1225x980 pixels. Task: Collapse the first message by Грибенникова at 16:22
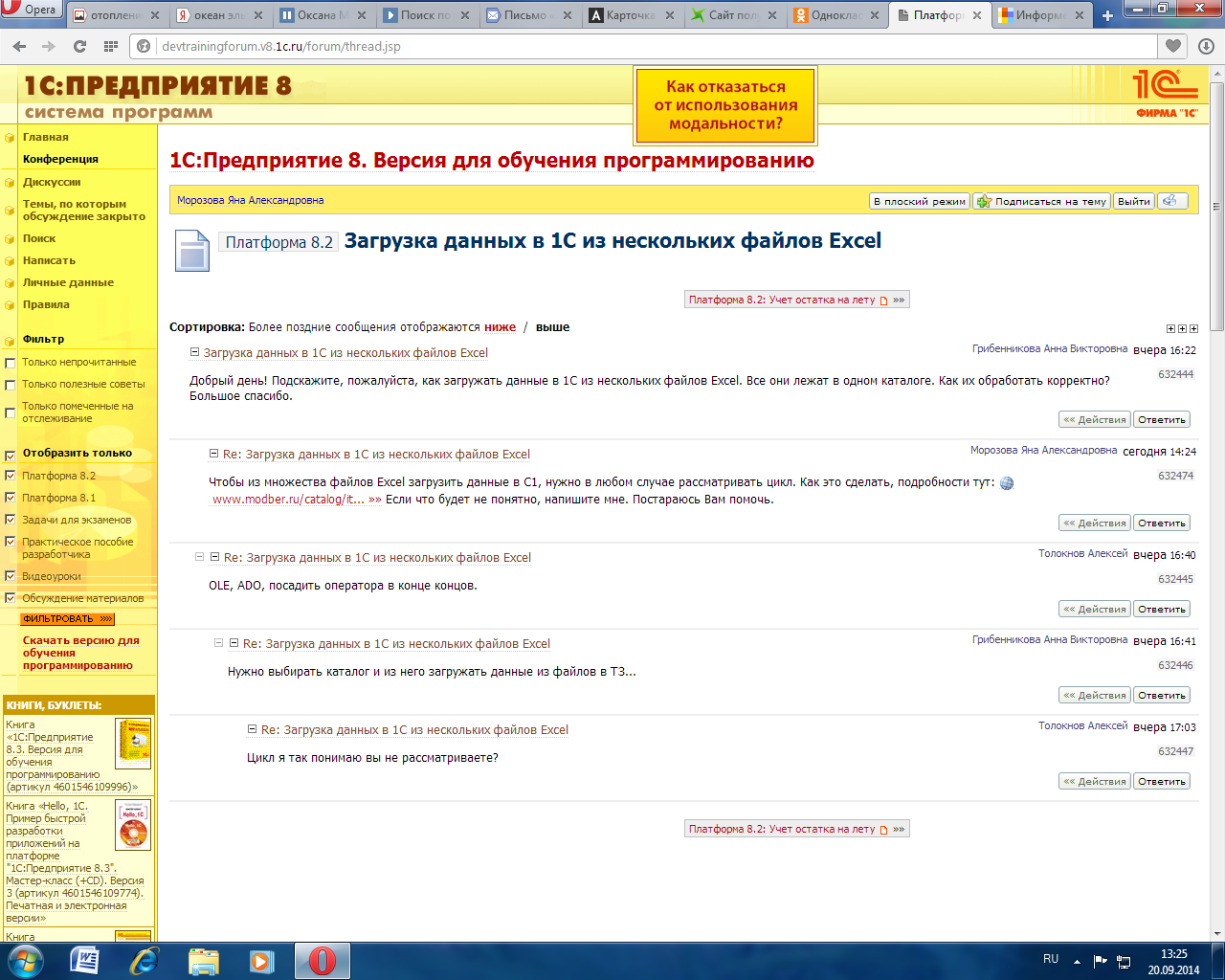(194, 352)
